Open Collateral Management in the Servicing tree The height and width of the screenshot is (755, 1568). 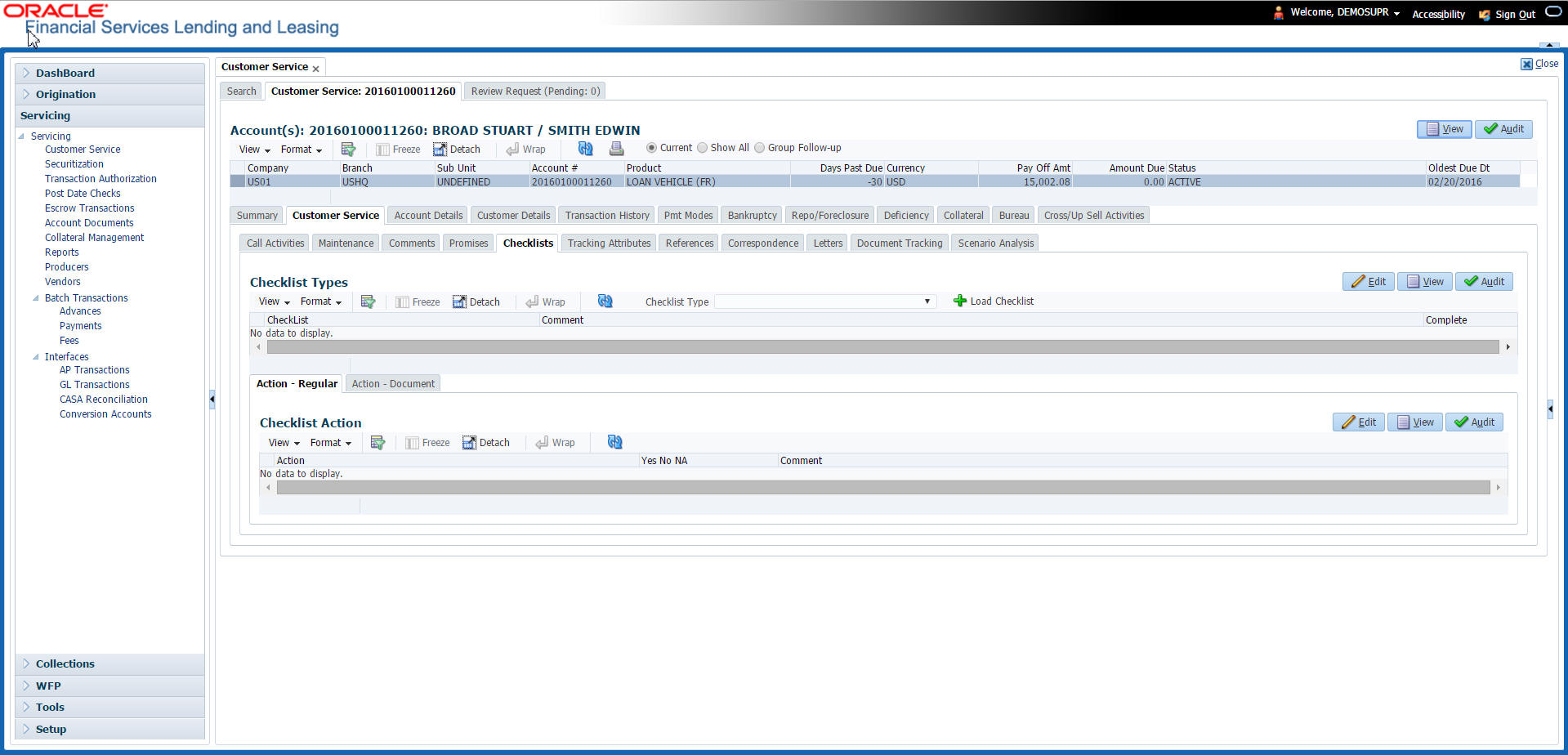(94, 238)
